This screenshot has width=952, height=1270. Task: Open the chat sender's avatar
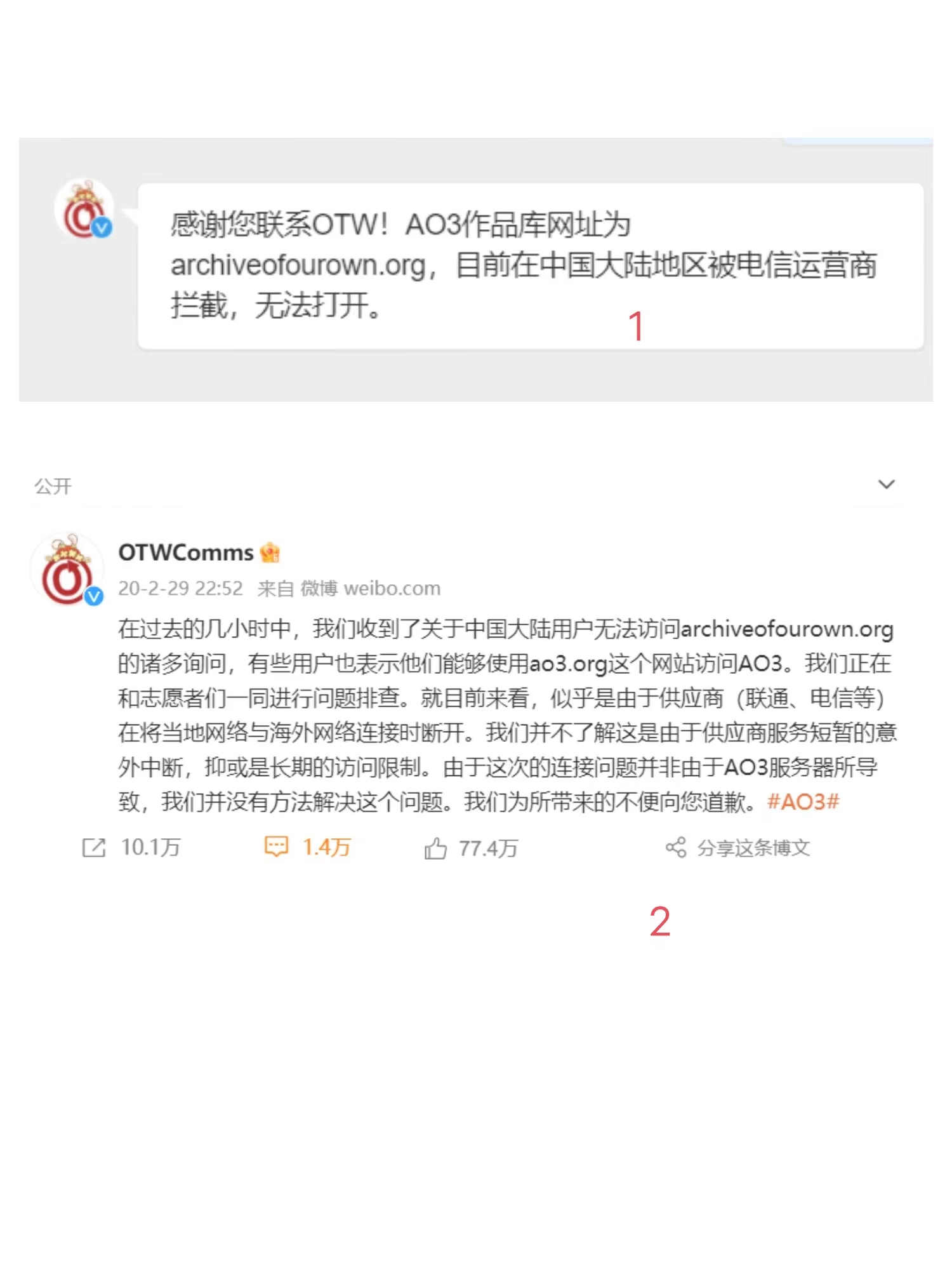click(x=84, y=209)
